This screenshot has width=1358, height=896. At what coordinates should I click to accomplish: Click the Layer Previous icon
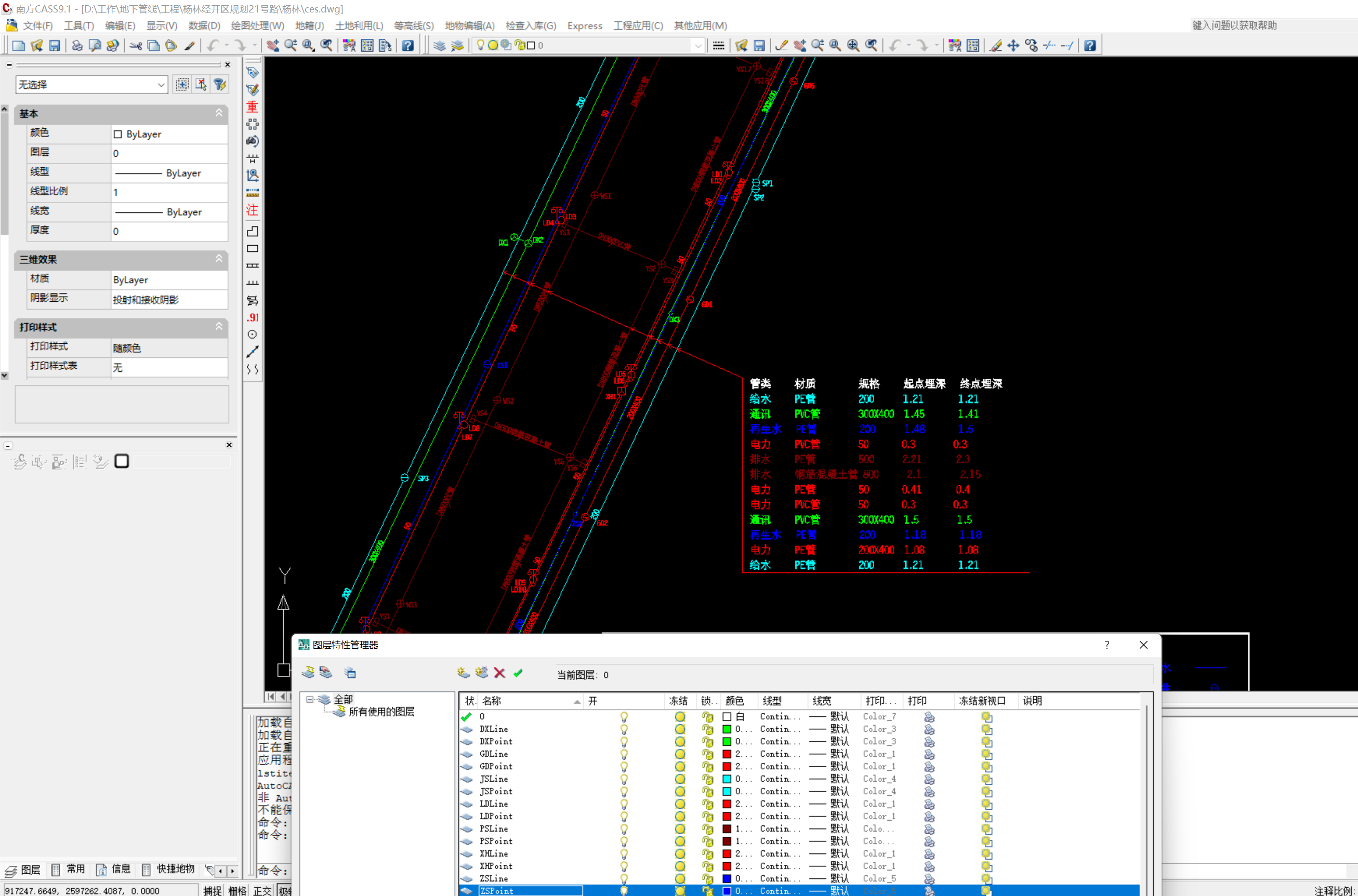point(457,46)
